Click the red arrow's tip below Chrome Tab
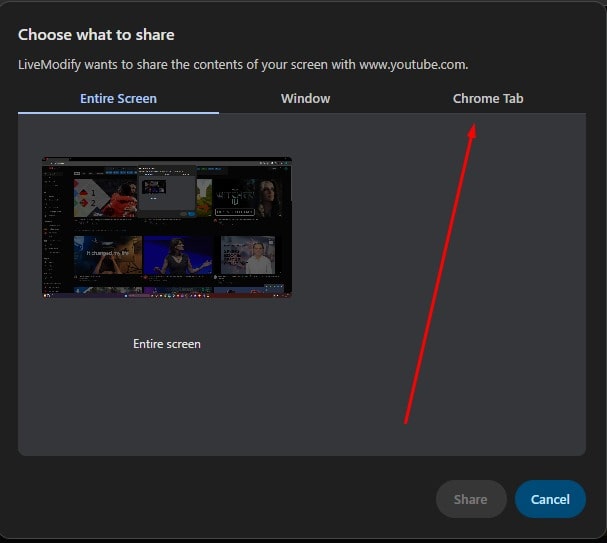The height and width of the screenshot is (543, 607). [472, 128]
